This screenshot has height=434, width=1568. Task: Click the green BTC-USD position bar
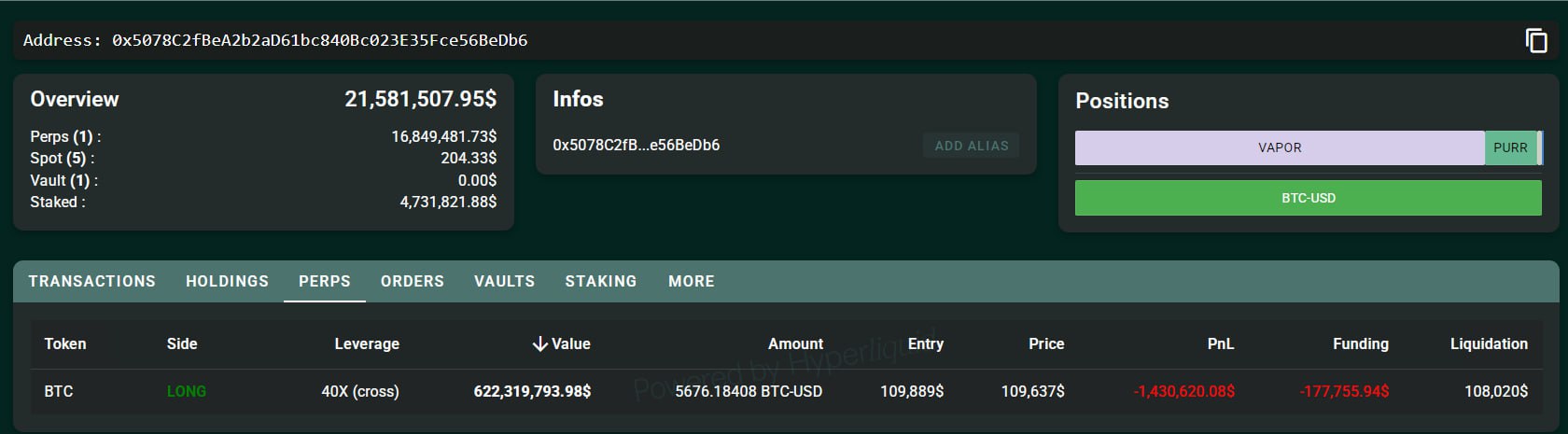click(x=1308, y=198)
